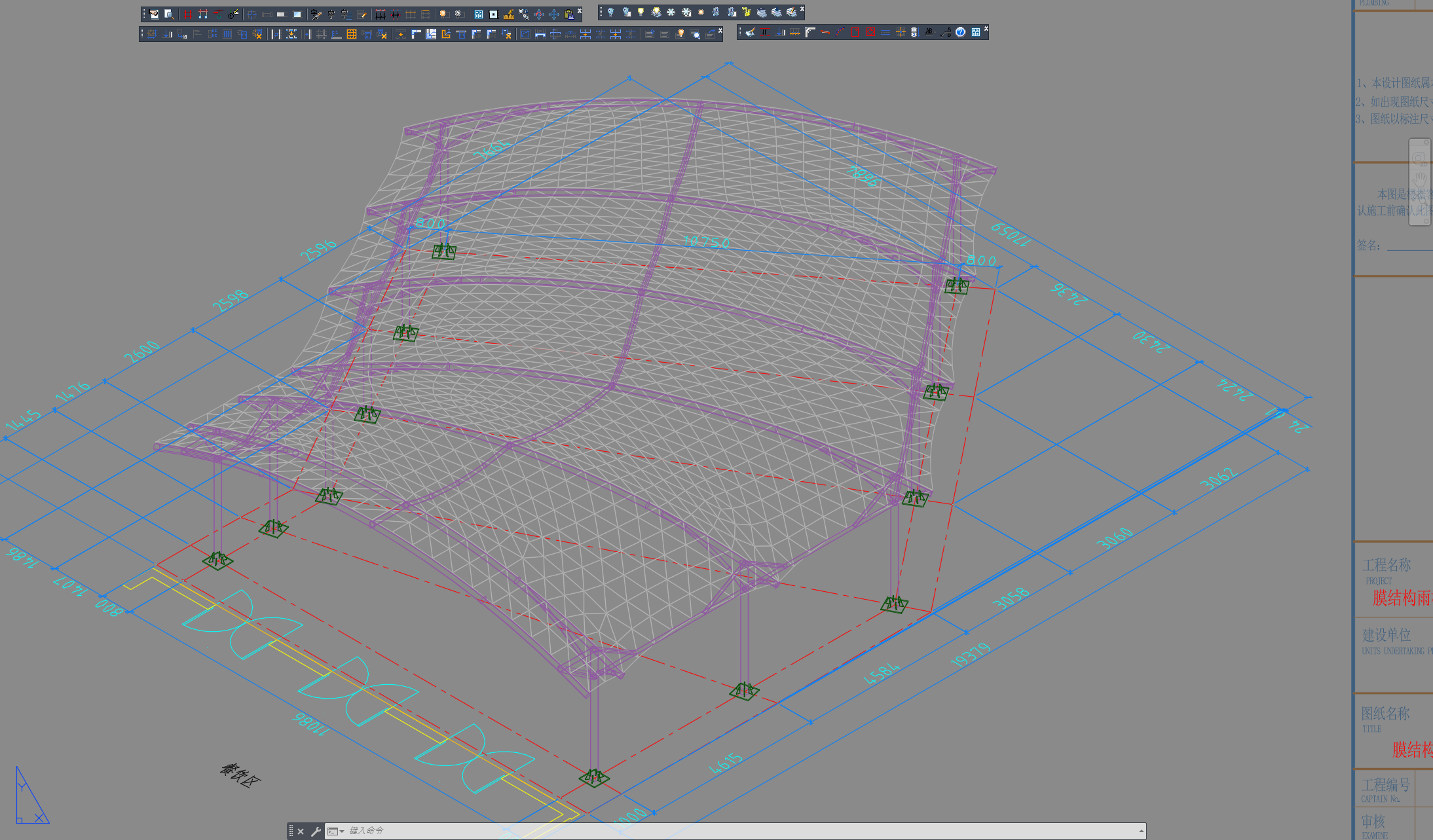This screenshot has height=840, width=1433.
Task: Click the navigation bar pan hand icon
Action: (x=1420, y=179)
